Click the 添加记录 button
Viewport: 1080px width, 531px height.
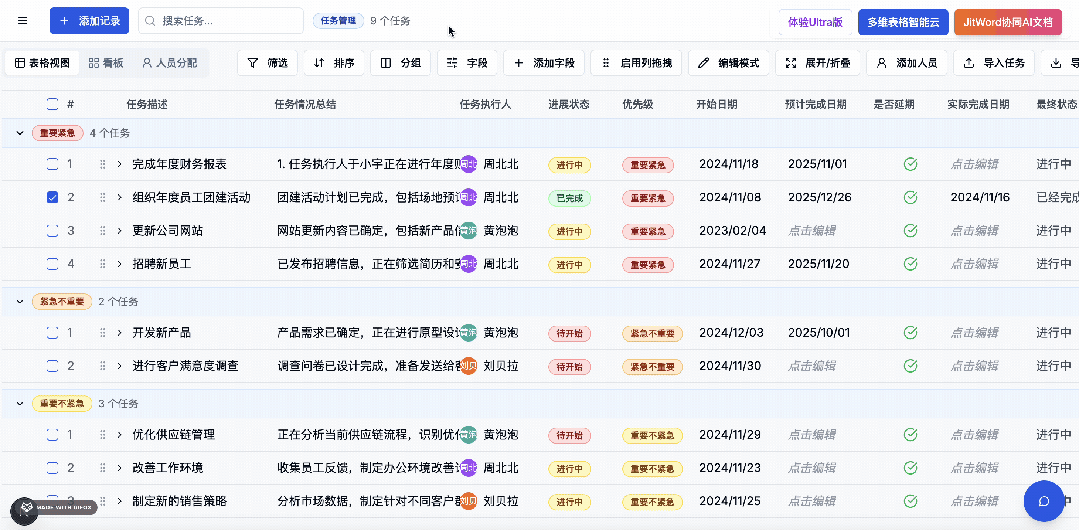pos(90,21)
